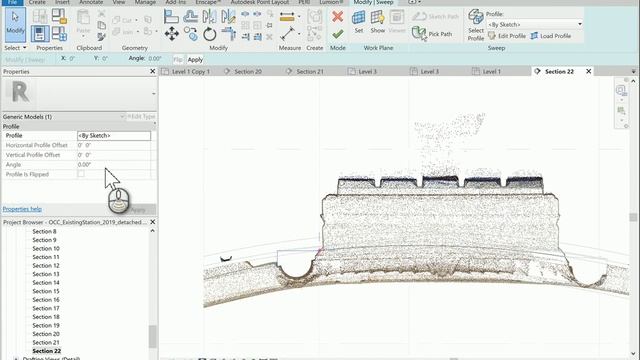The width and height of the screenshot is (640, 360).
Task: Click the Select Profile tool
Action: [476, 25]
